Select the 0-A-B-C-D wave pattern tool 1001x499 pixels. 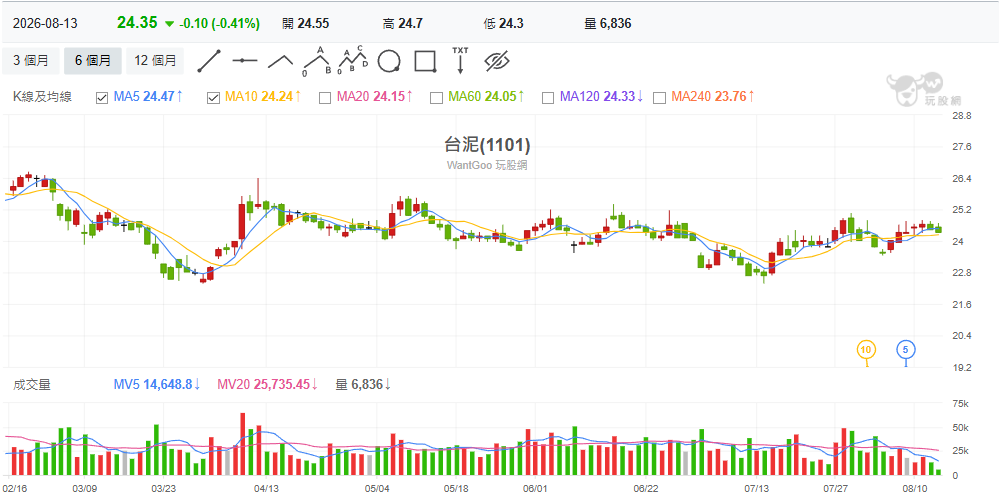point(353,61)
